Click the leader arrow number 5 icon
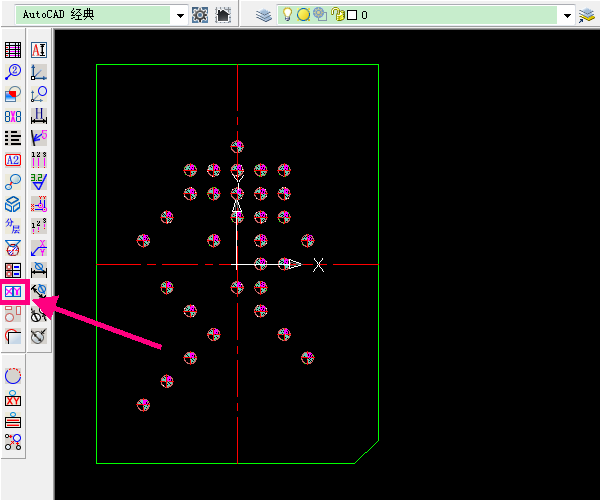The width and height of the screenshot is (600, 500). coord(39,138)
